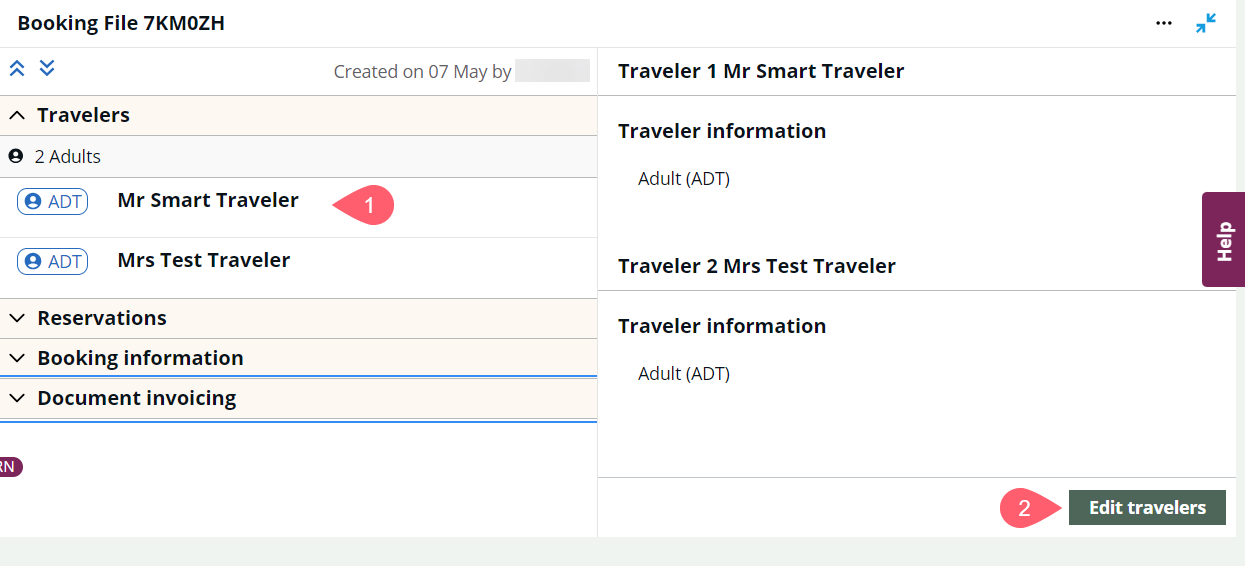Select Mrs Test Traveler in the list

[204, 260]
